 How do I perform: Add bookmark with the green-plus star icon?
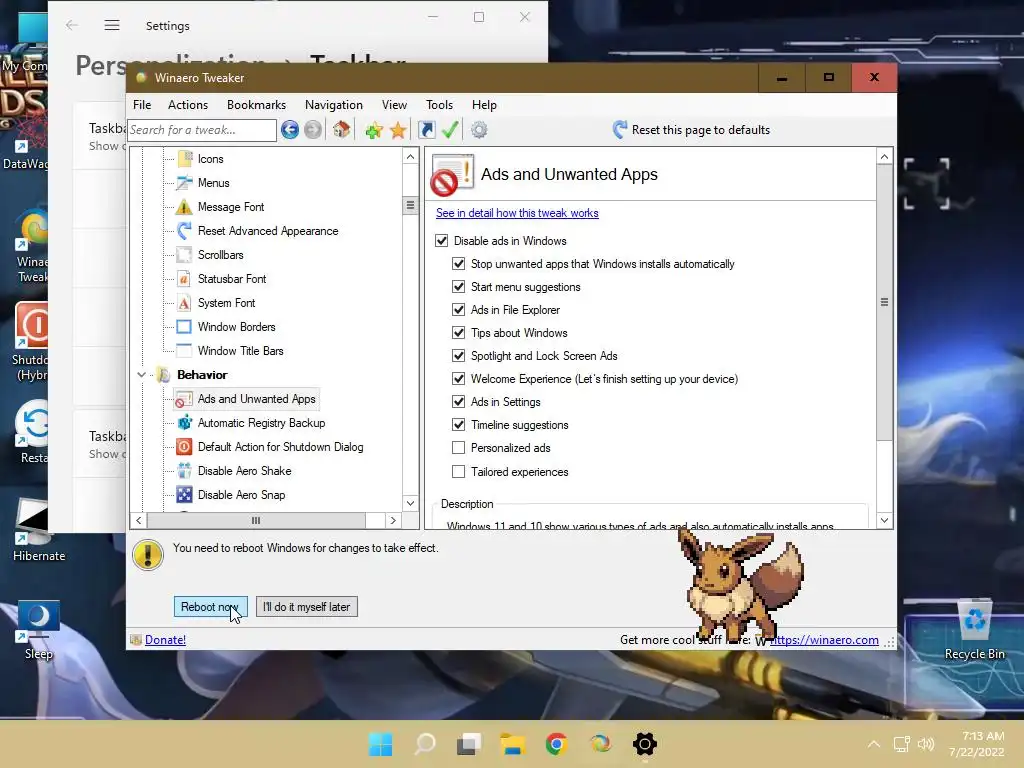[374, 130]
